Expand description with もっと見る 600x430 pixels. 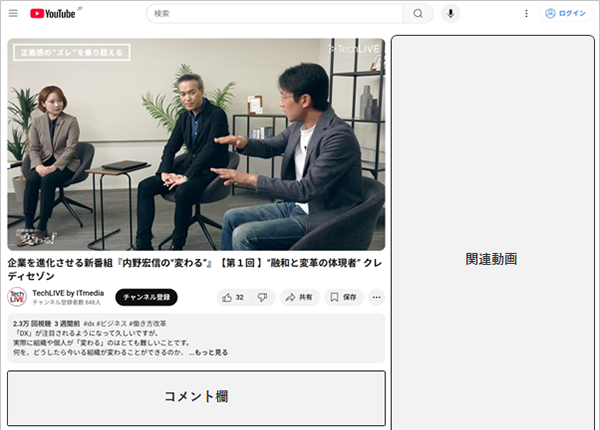(212, 352)
